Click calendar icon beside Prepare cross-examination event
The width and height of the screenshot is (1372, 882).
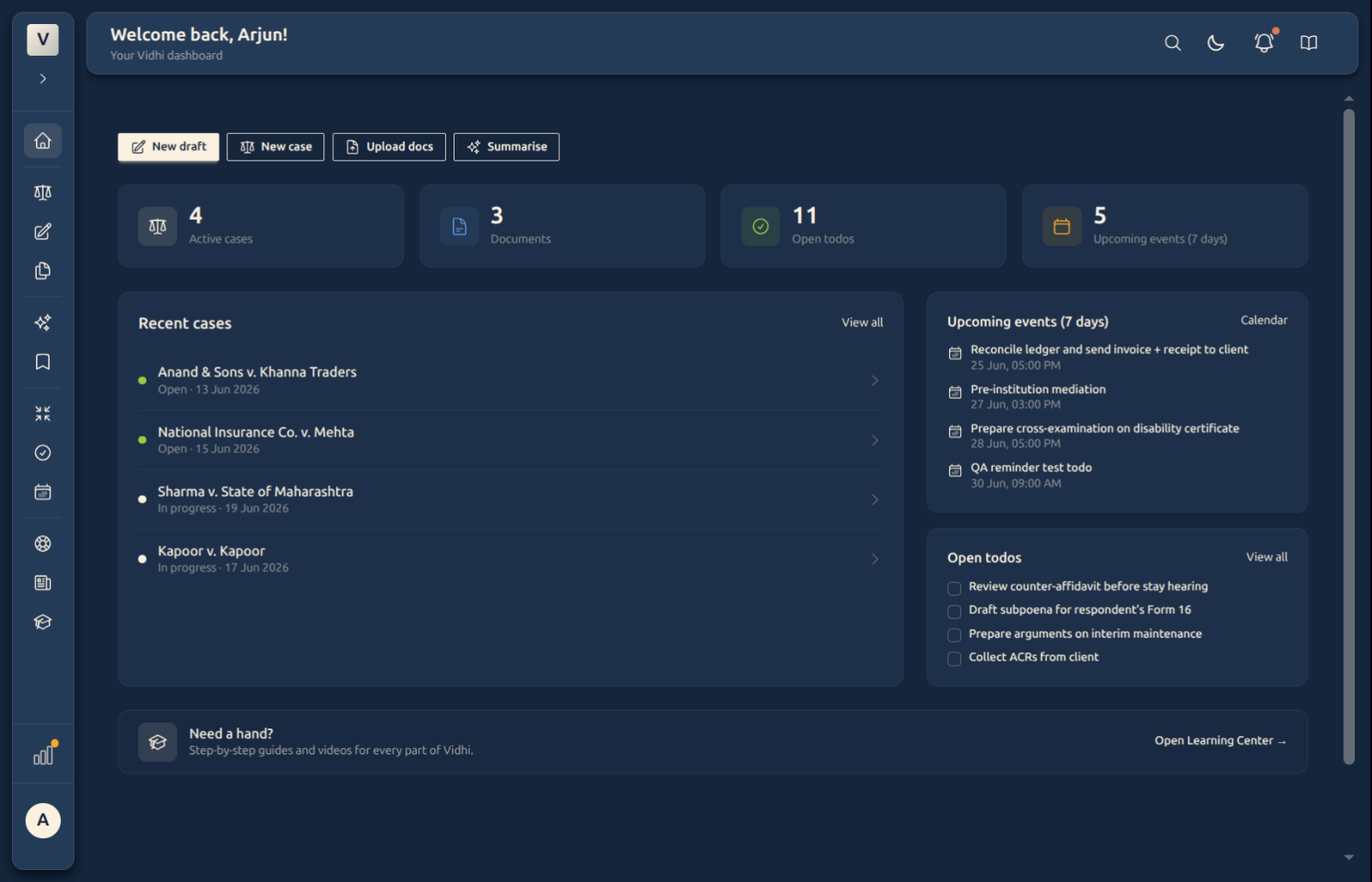955,432
